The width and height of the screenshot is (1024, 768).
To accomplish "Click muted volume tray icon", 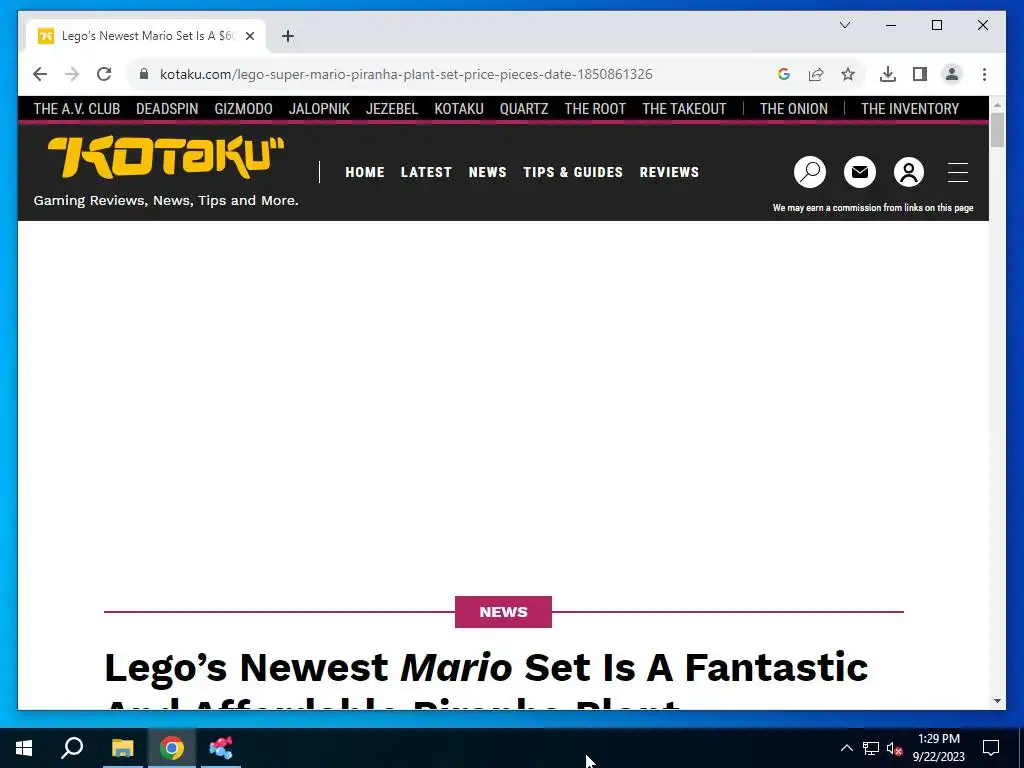I will pos(894,748).
